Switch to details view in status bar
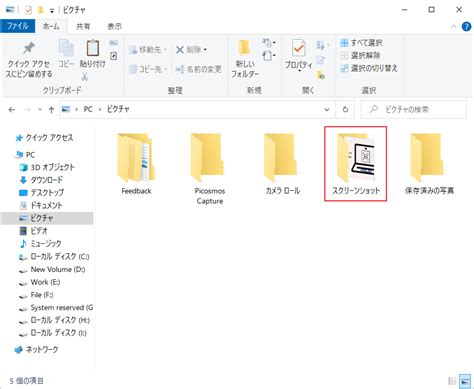The width and height of the screenshot is (474, 389). 452,381
